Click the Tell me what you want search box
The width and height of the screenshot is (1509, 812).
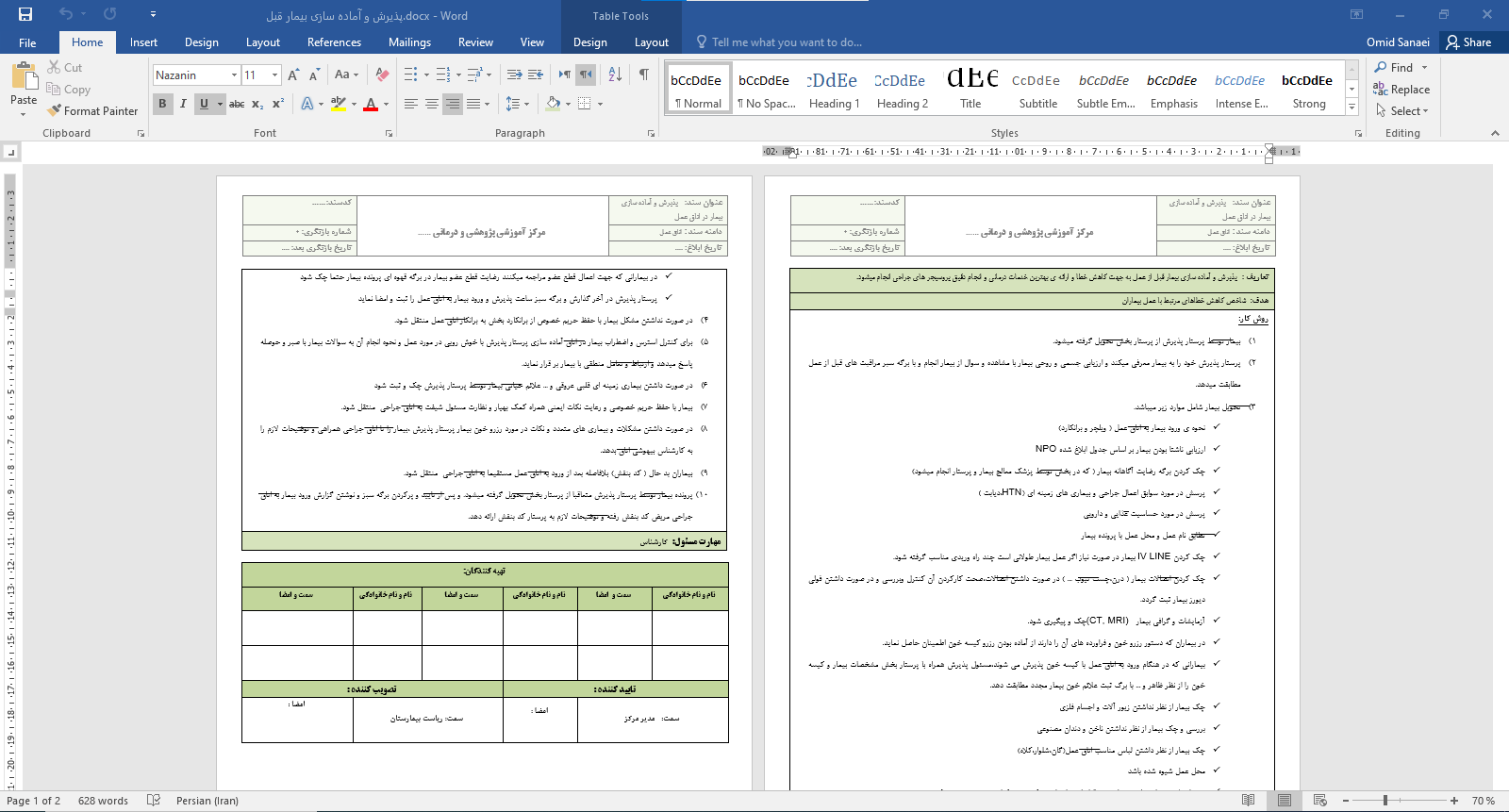coord(787,42)
